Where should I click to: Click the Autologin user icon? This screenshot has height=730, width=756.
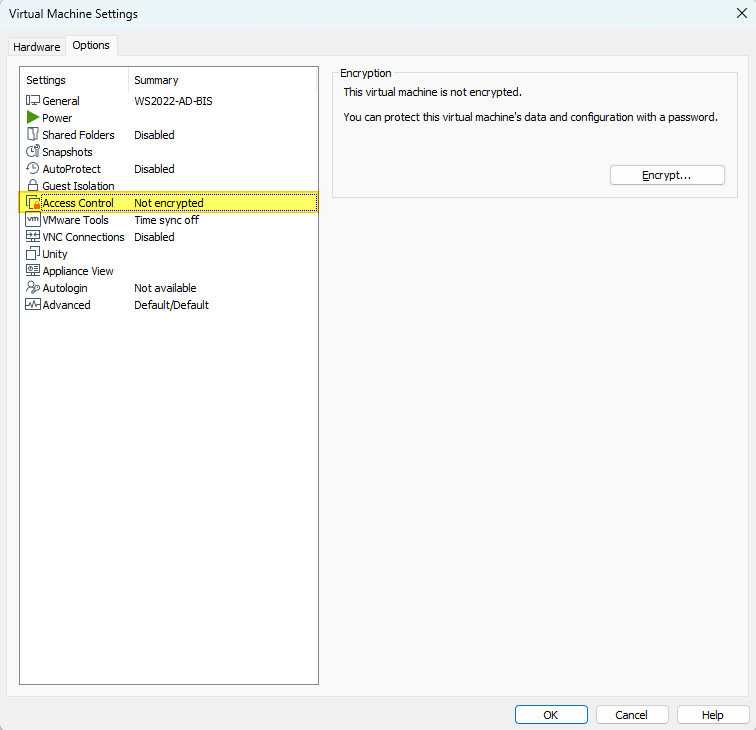tap(32, 288)
